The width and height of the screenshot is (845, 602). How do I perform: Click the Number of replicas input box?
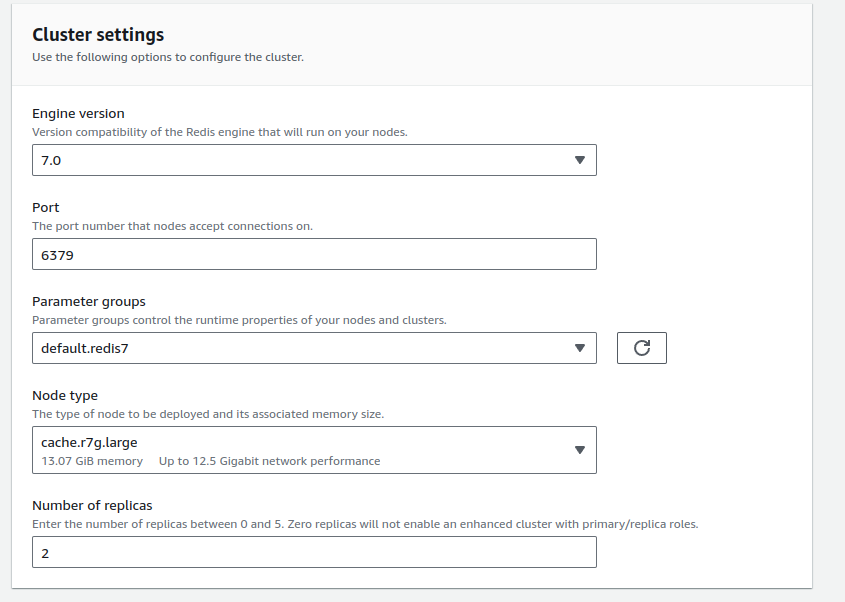click(x=314, y=552)
